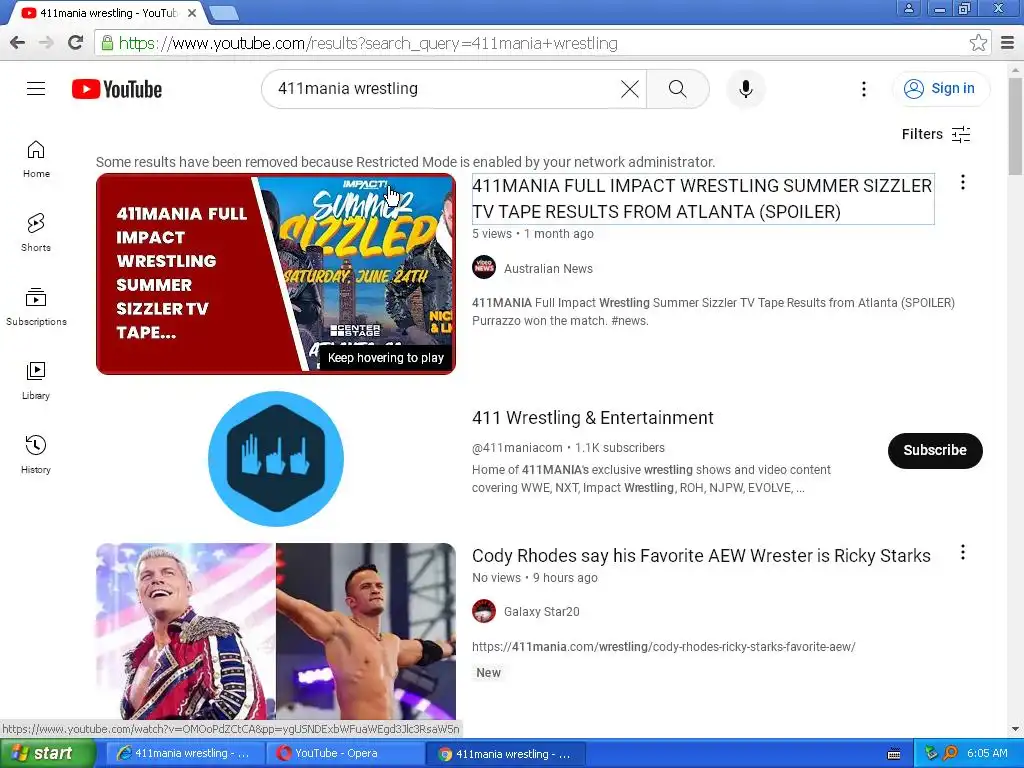
Task: Open the browser main menu icon
Action: coord(1008,43)
